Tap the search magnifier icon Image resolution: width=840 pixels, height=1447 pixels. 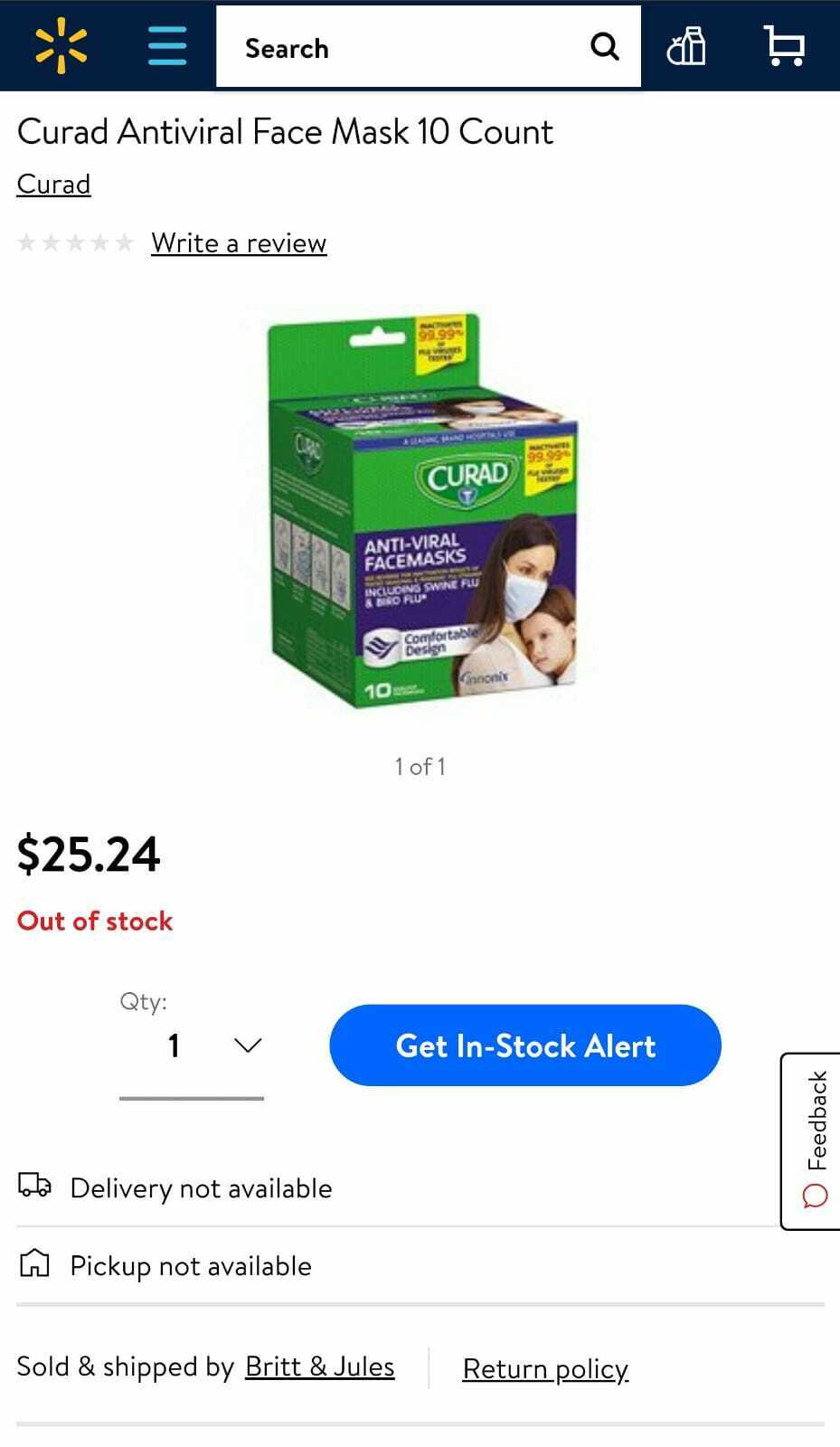point(605,46)
